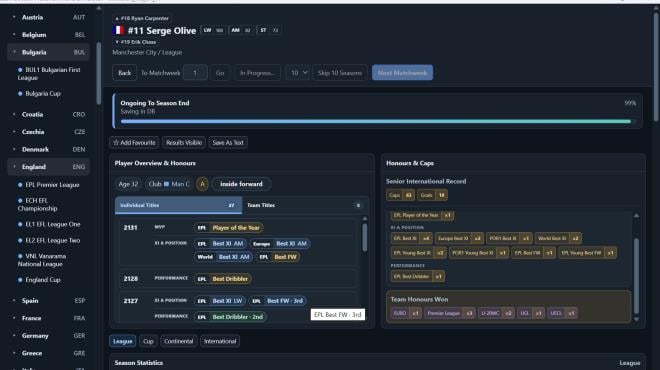Viewport: 660px width, 370px height.
Task: Click the LW position badge
Action: (x=213, y=30)
